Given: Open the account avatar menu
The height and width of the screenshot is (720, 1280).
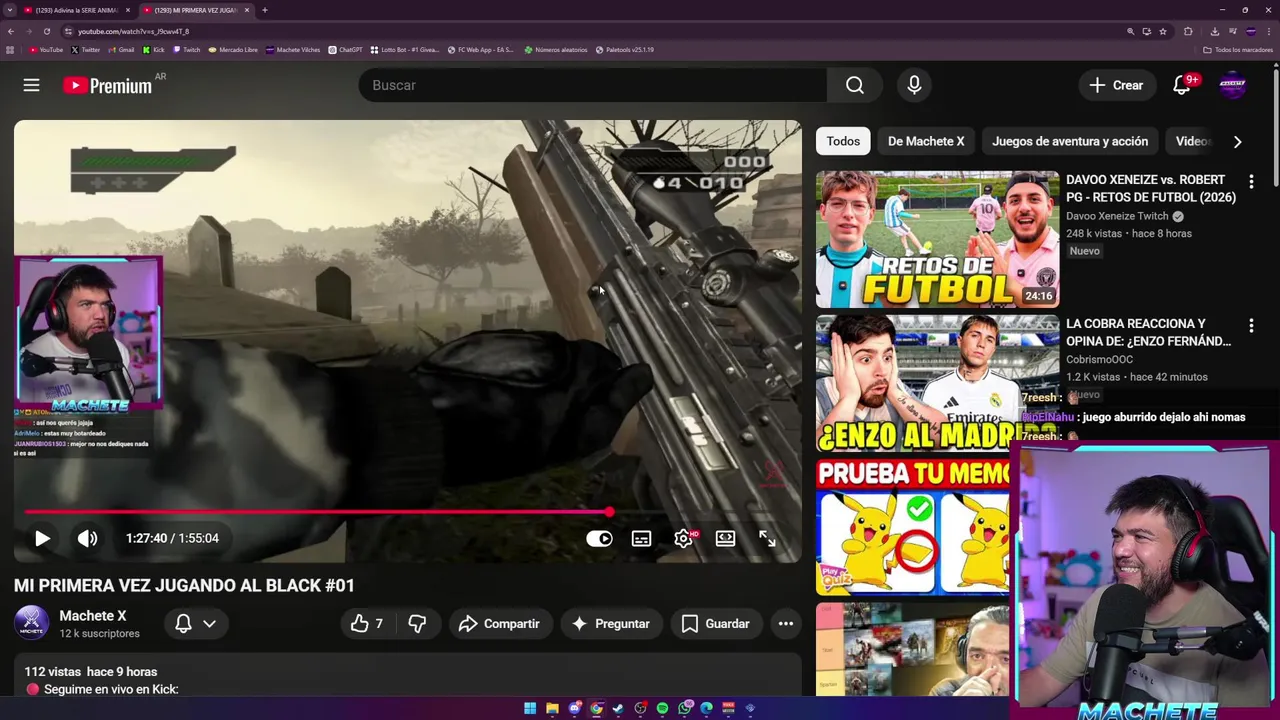Looking at the screenshot, I should click(x=1232, y=86).
